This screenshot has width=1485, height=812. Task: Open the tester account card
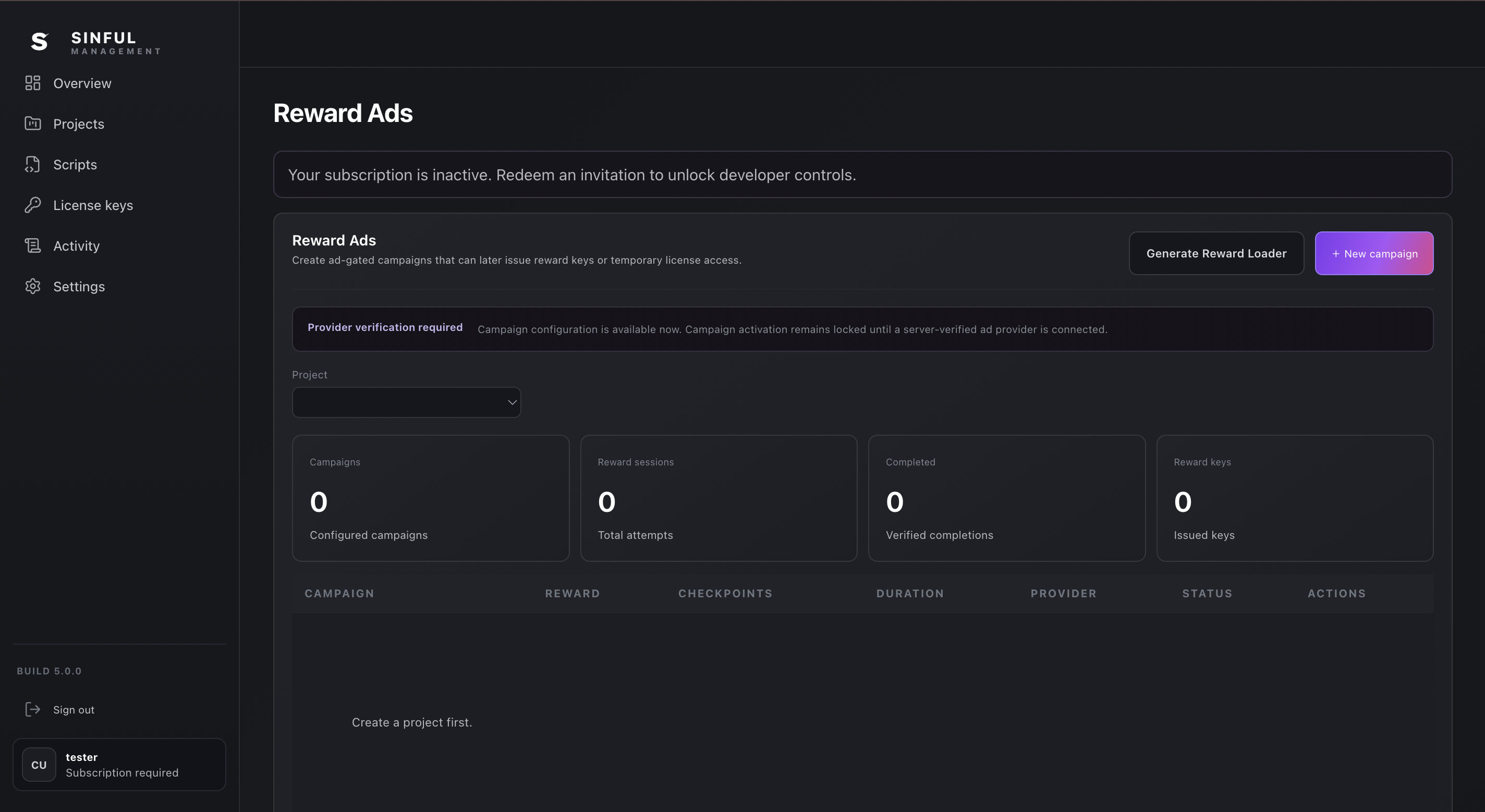119,765
